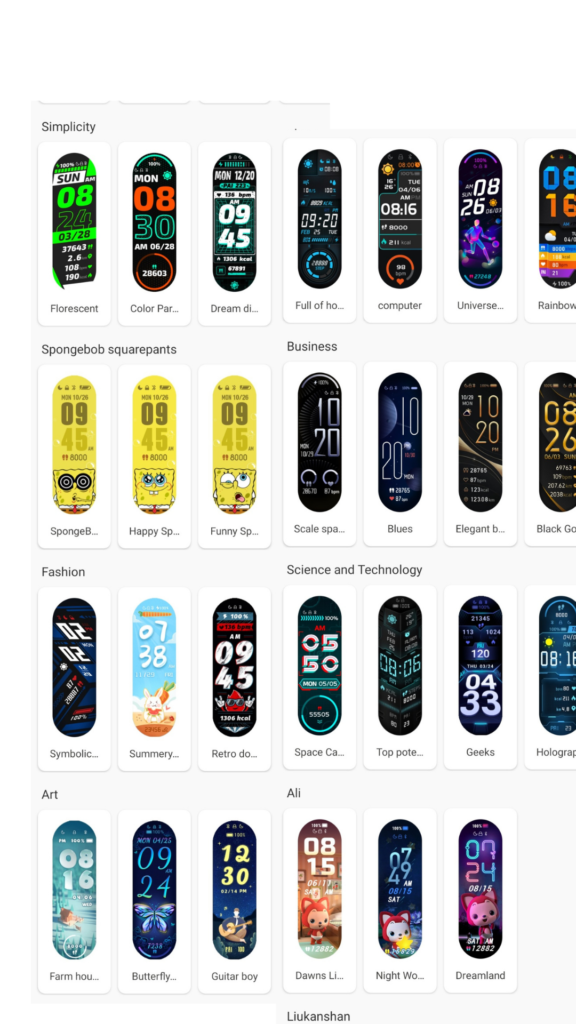Select the Happy Sp... SpongeBob face
This screenshot has width=576, height=1024.
[154, 456]
